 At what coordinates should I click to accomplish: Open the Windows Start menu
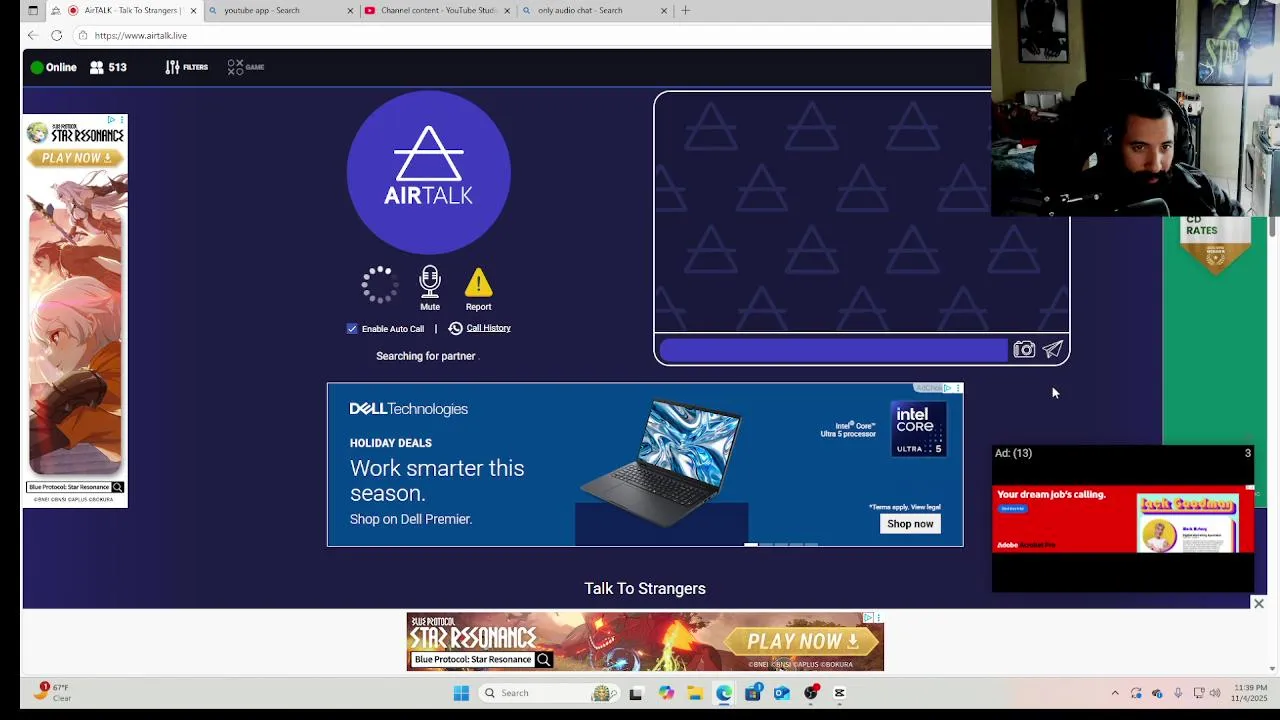[x=461, y=693]
